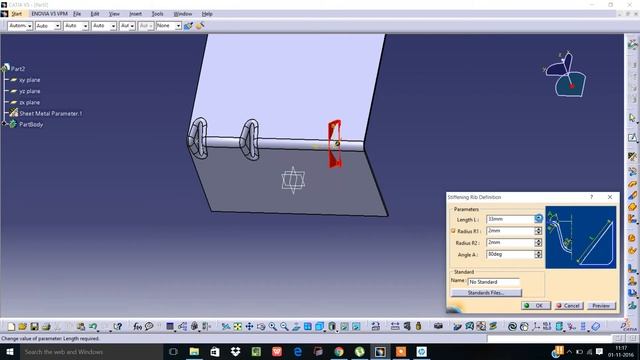640x360 pixels.
Task: Open the None dropdown
Action: tap(169, 26)
